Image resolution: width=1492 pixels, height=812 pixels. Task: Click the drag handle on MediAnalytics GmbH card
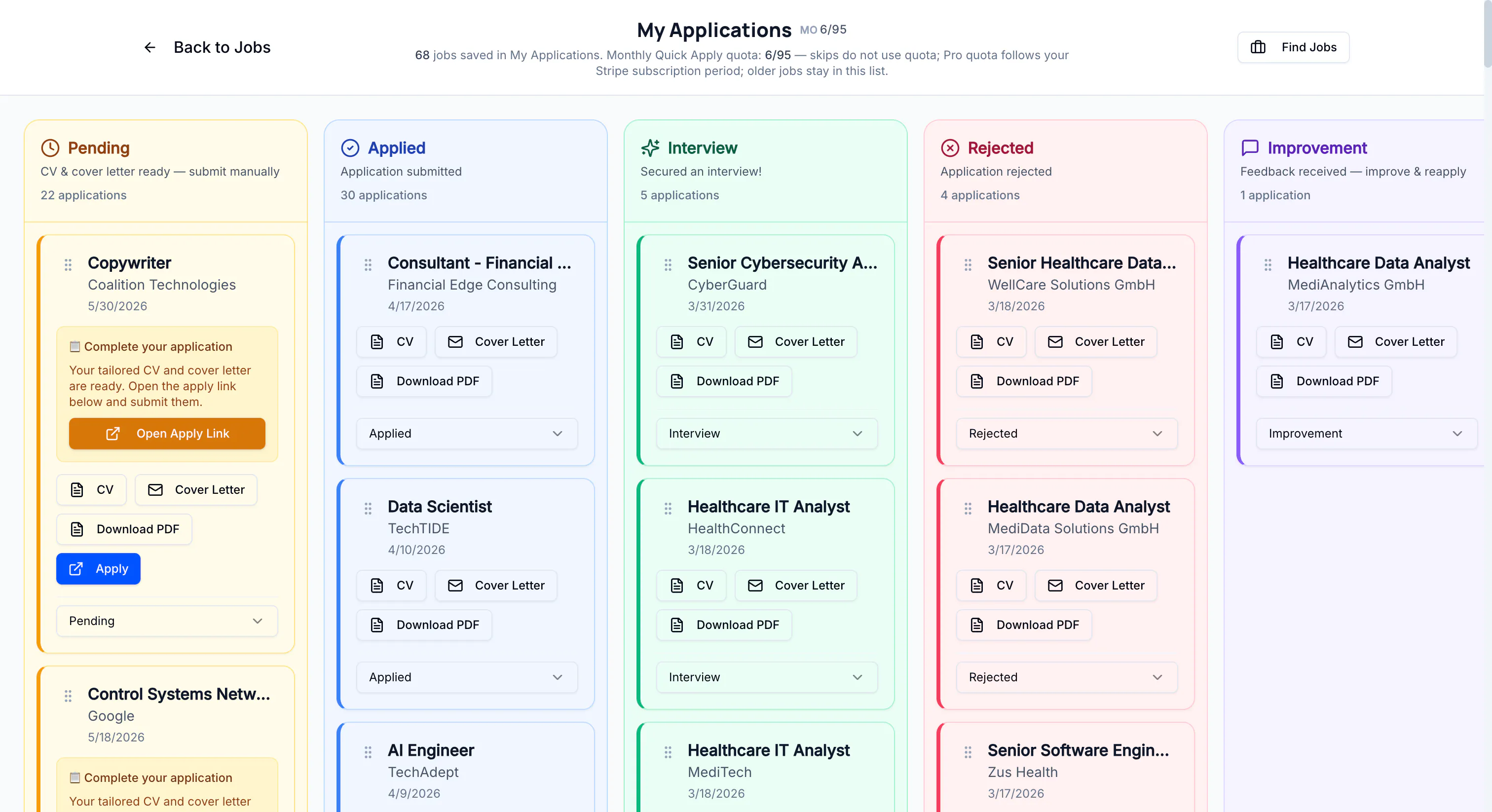(x=1268, y=265)
